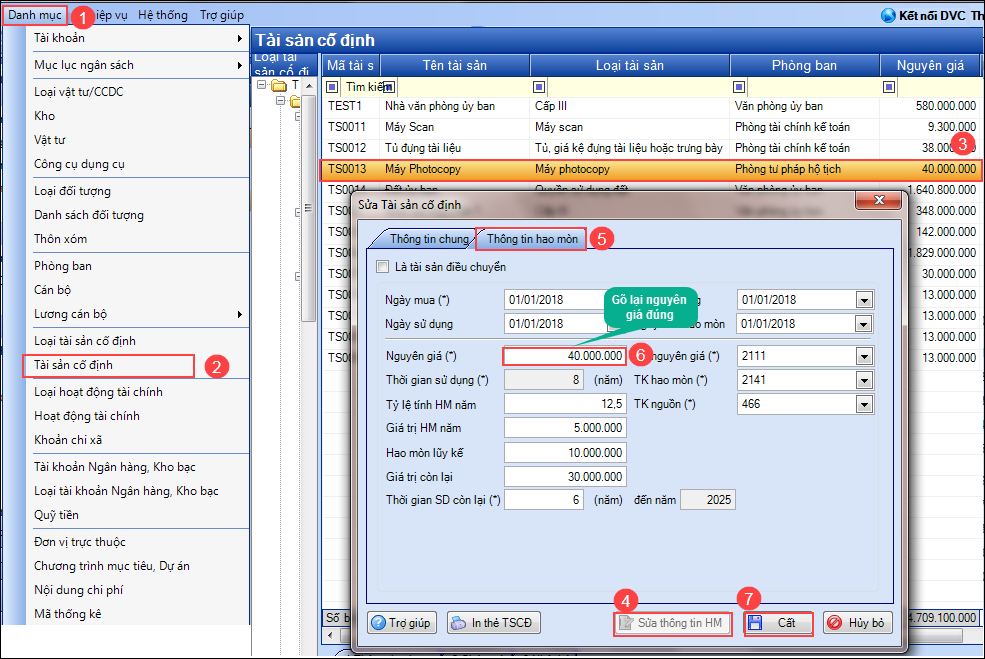Open the Trợ giúp menu

tap(222, 15)
